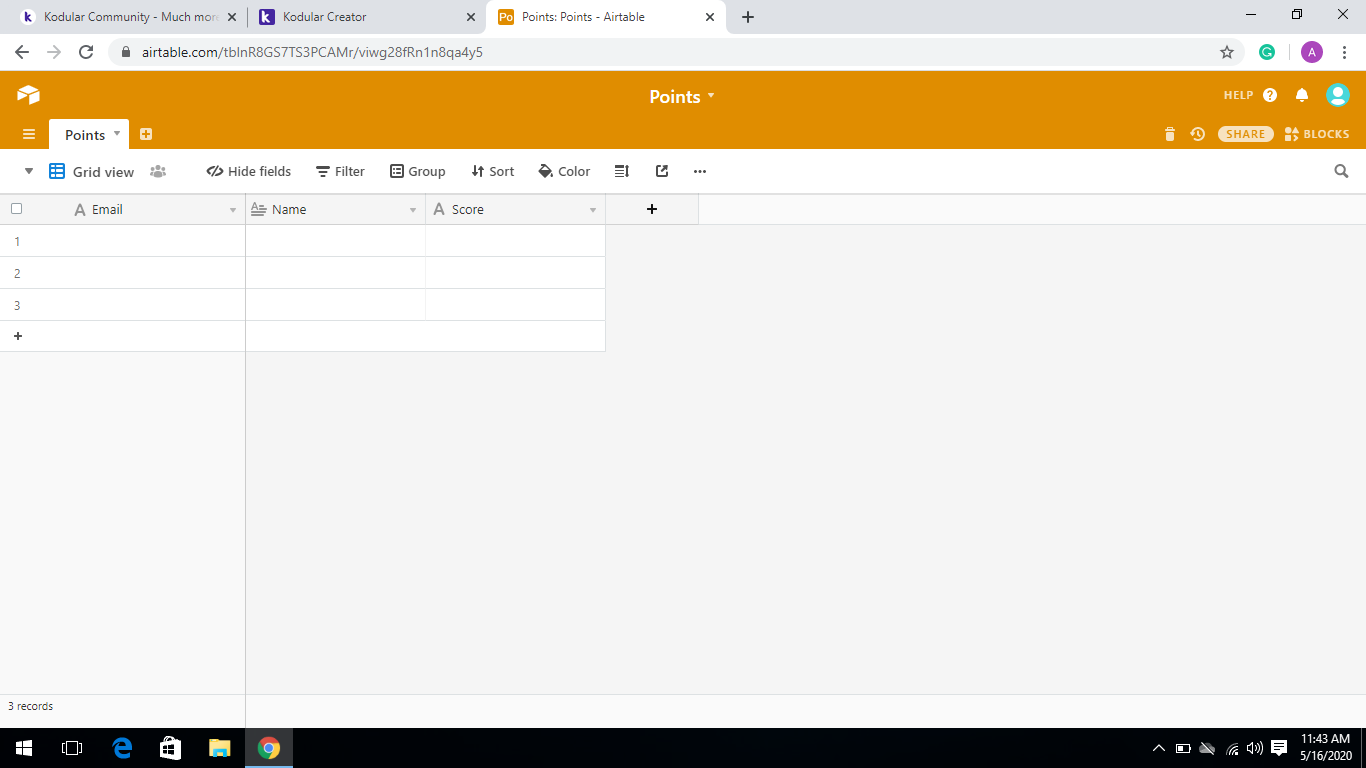The width and height of the screenshot is (1366, 768).
Task: Click the Hide fields button
Action: pos(249,171)
